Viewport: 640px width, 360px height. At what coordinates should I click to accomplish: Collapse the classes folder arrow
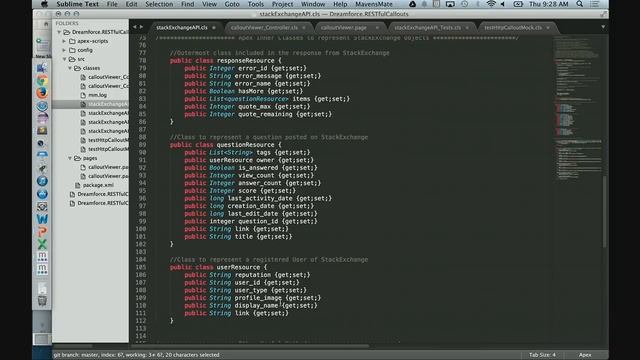pos(70,68)
